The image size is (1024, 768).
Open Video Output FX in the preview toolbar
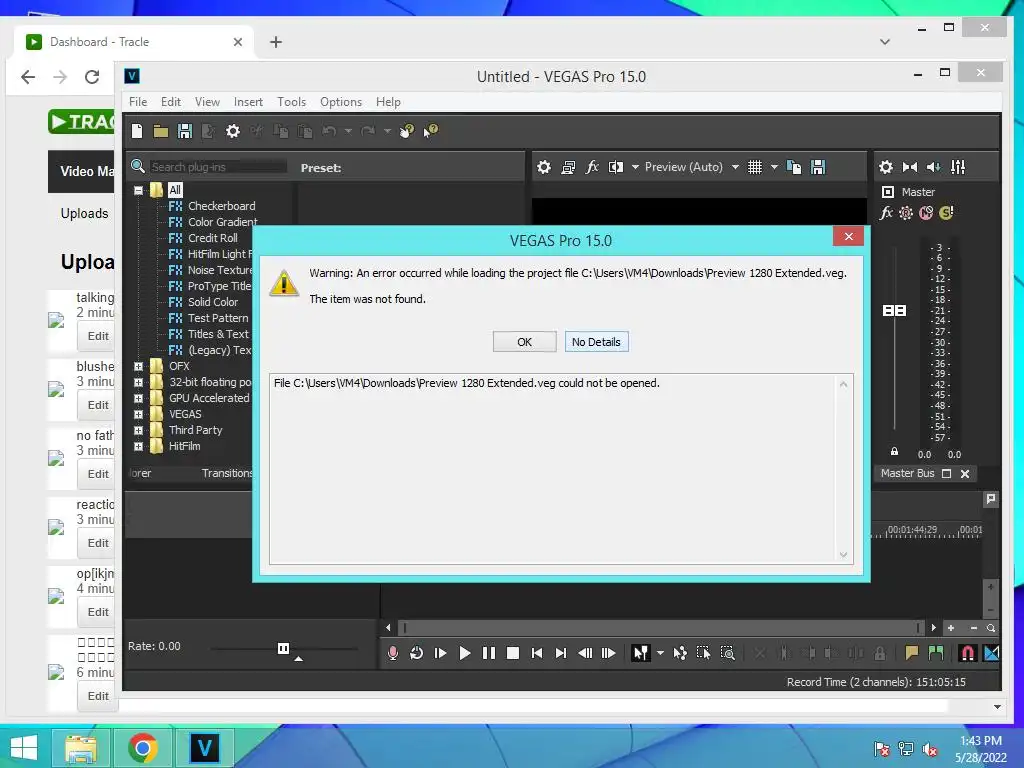(592, 167)
